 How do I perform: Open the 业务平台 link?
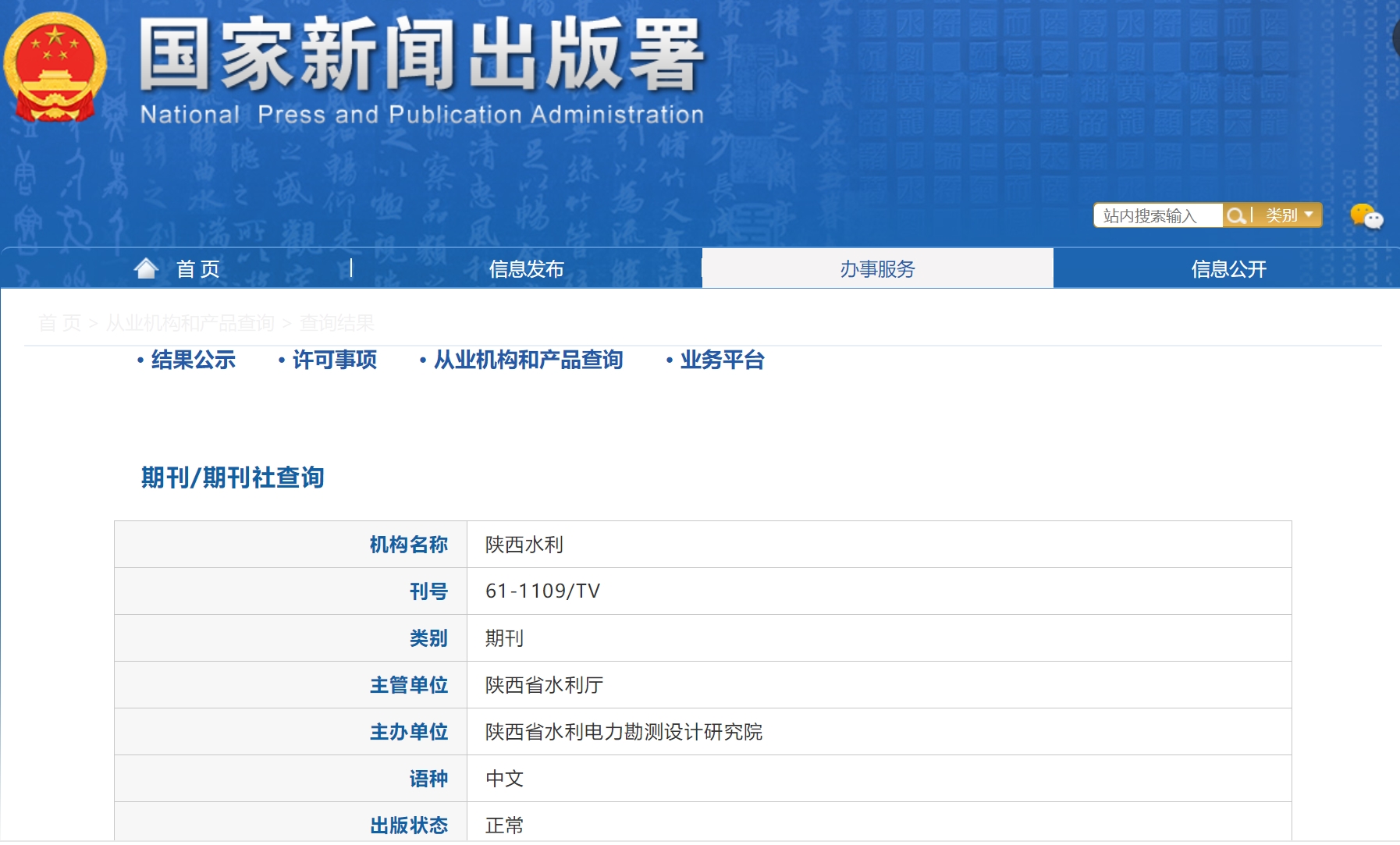click(x=722, y=360)
